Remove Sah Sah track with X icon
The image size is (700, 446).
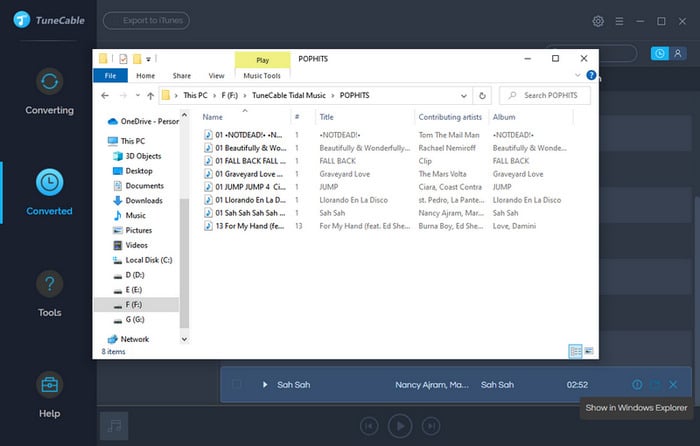673,384
